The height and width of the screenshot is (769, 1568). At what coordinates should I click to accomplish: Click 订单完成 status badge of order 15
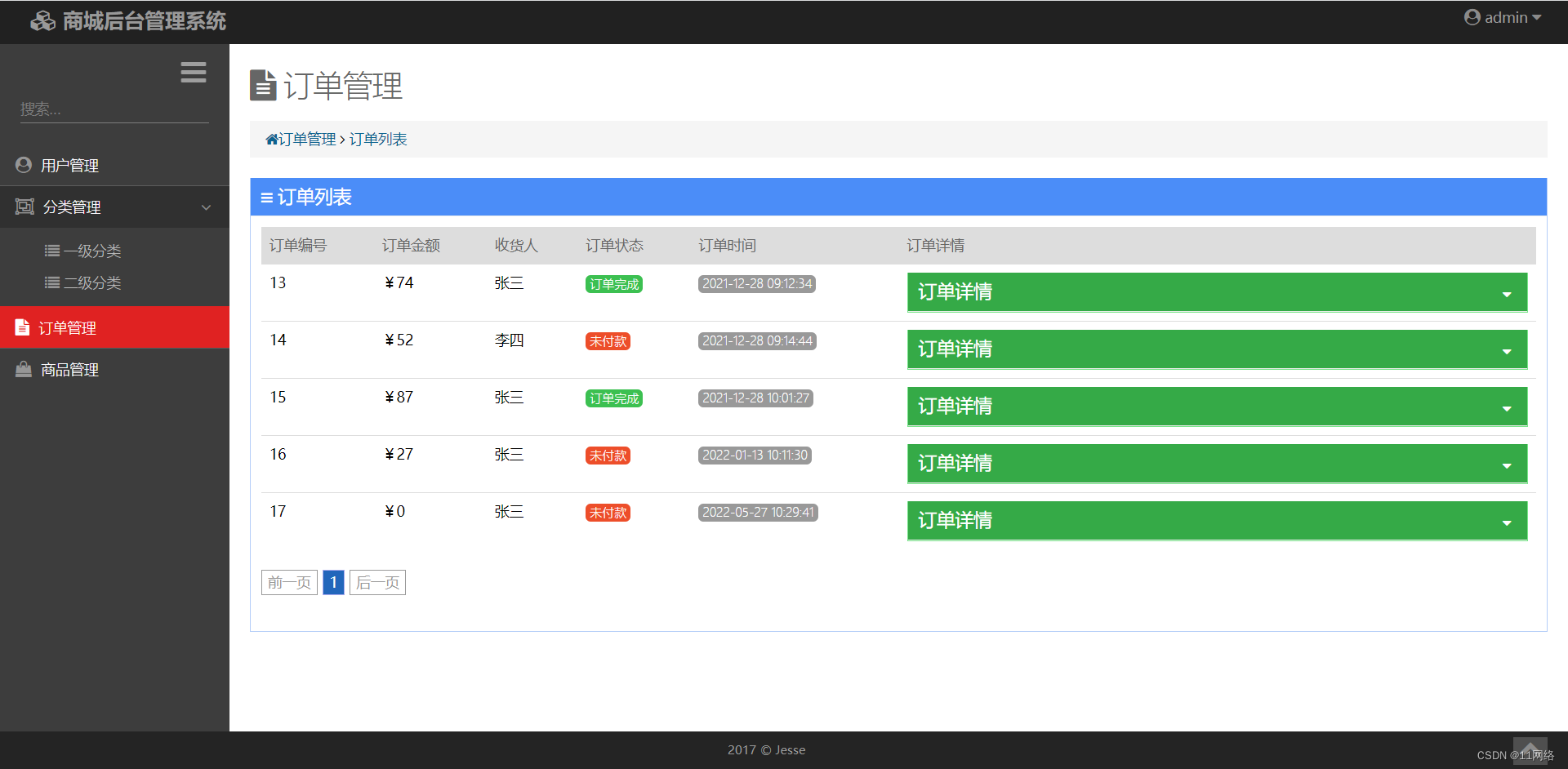[x=614, y=398]
